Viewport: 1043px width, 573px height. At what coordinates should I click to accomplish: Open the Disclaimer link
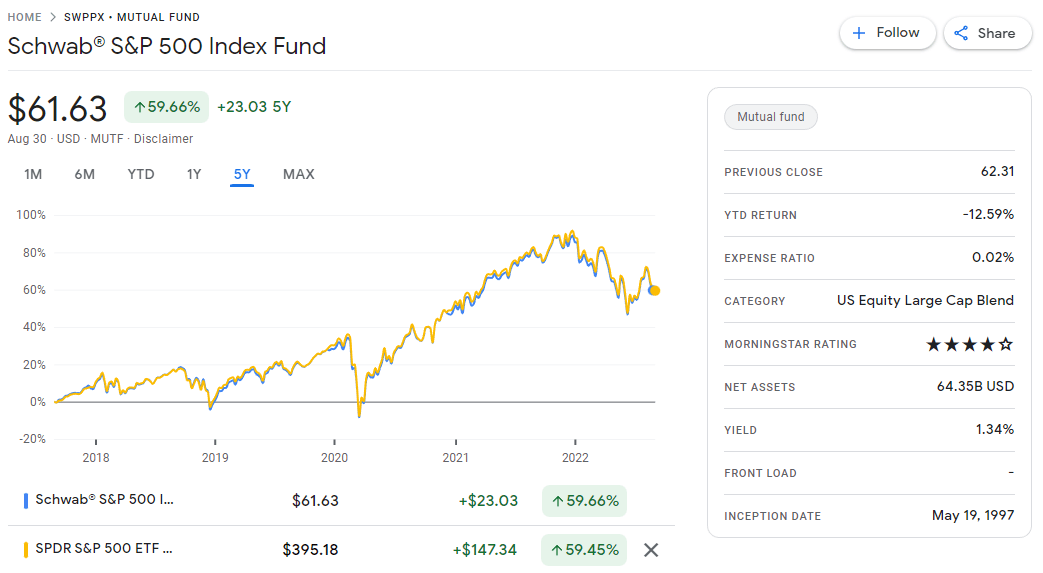164,139
